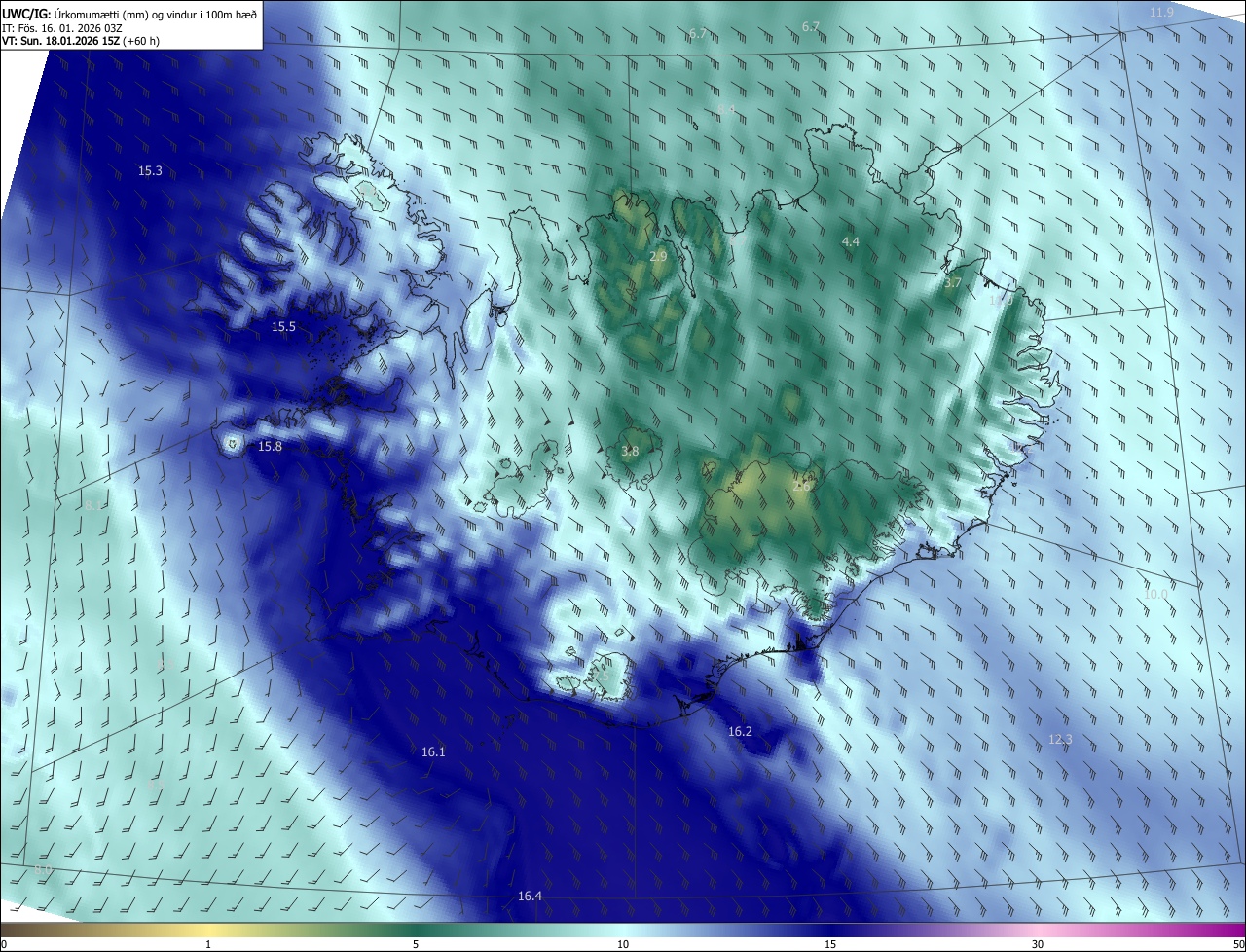Click the 3.8 value label
The image size is (1246, 952).
point(630,451)
